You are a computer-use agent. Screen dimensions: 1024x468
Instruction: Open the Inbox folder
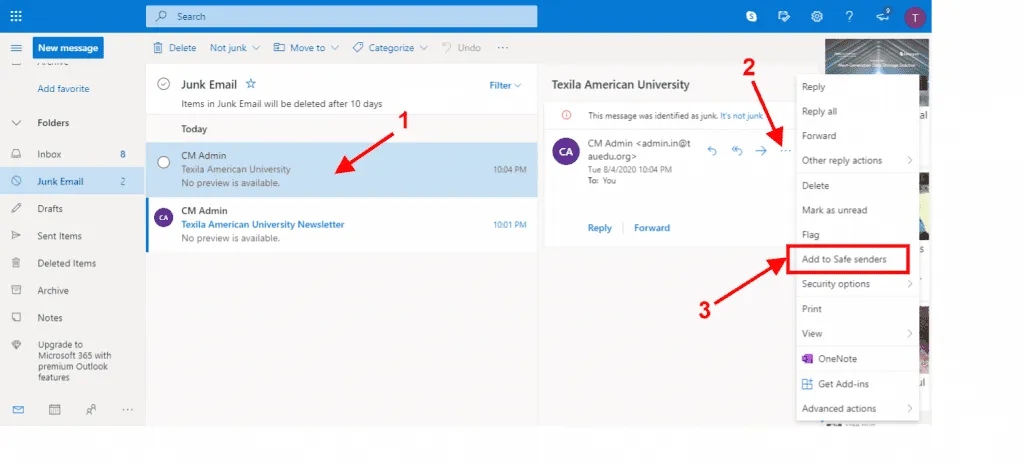coord(72,155)
